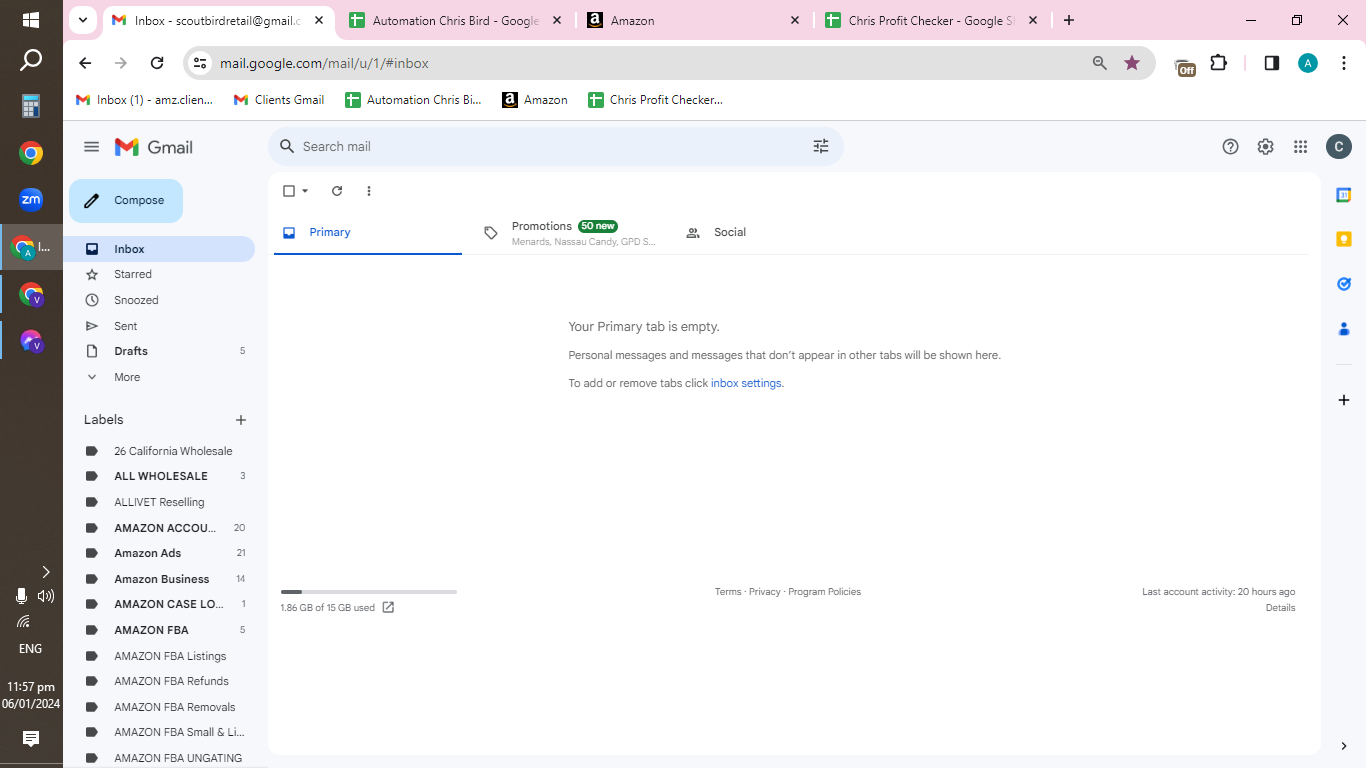Open a new Chrome tab

pyautogui.click(x=1069, y=20)
